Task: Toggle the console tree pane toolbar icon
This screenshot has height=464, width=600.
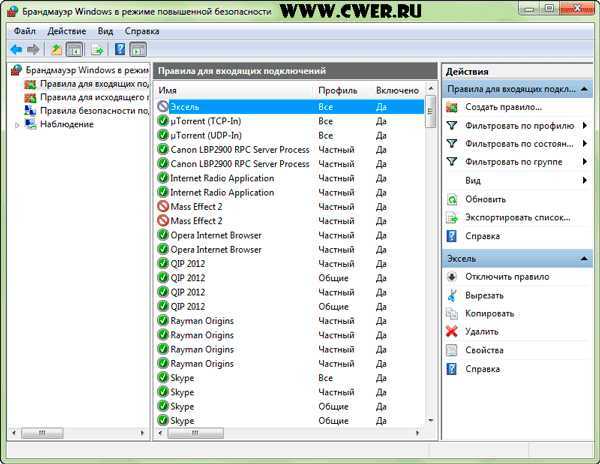Action: (75, 49)
